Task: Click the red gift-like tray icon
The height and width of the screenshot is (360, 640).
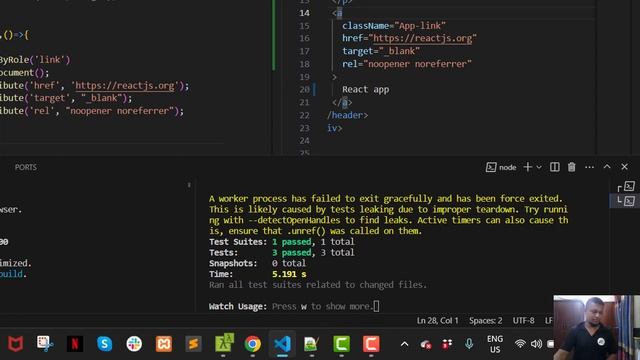Action: (447, 344)
